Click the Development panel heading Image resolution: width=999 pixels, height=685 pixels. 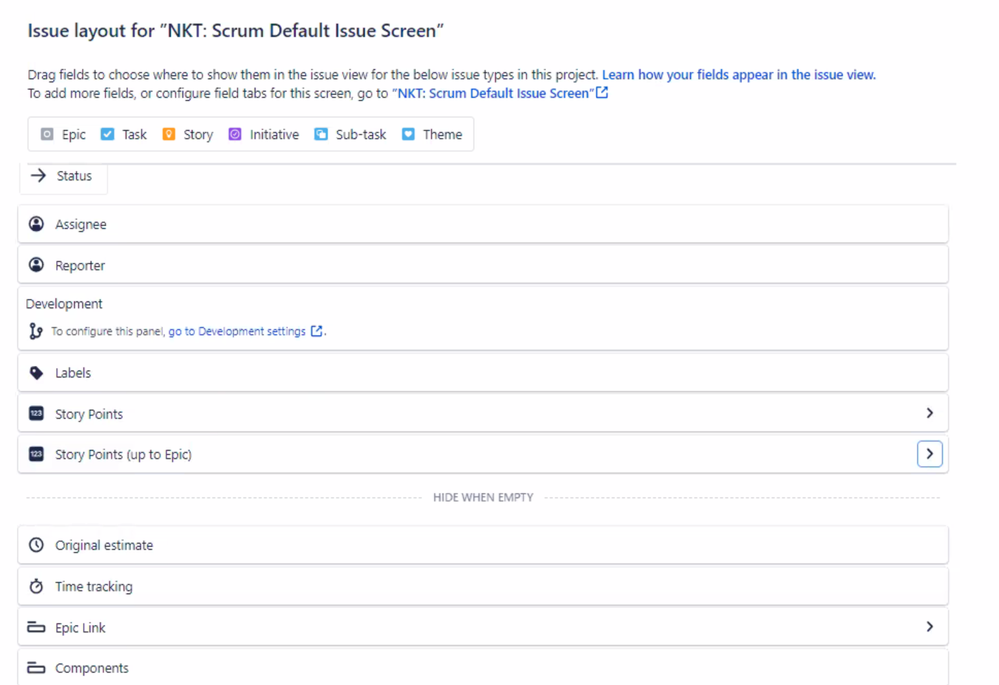64,303
